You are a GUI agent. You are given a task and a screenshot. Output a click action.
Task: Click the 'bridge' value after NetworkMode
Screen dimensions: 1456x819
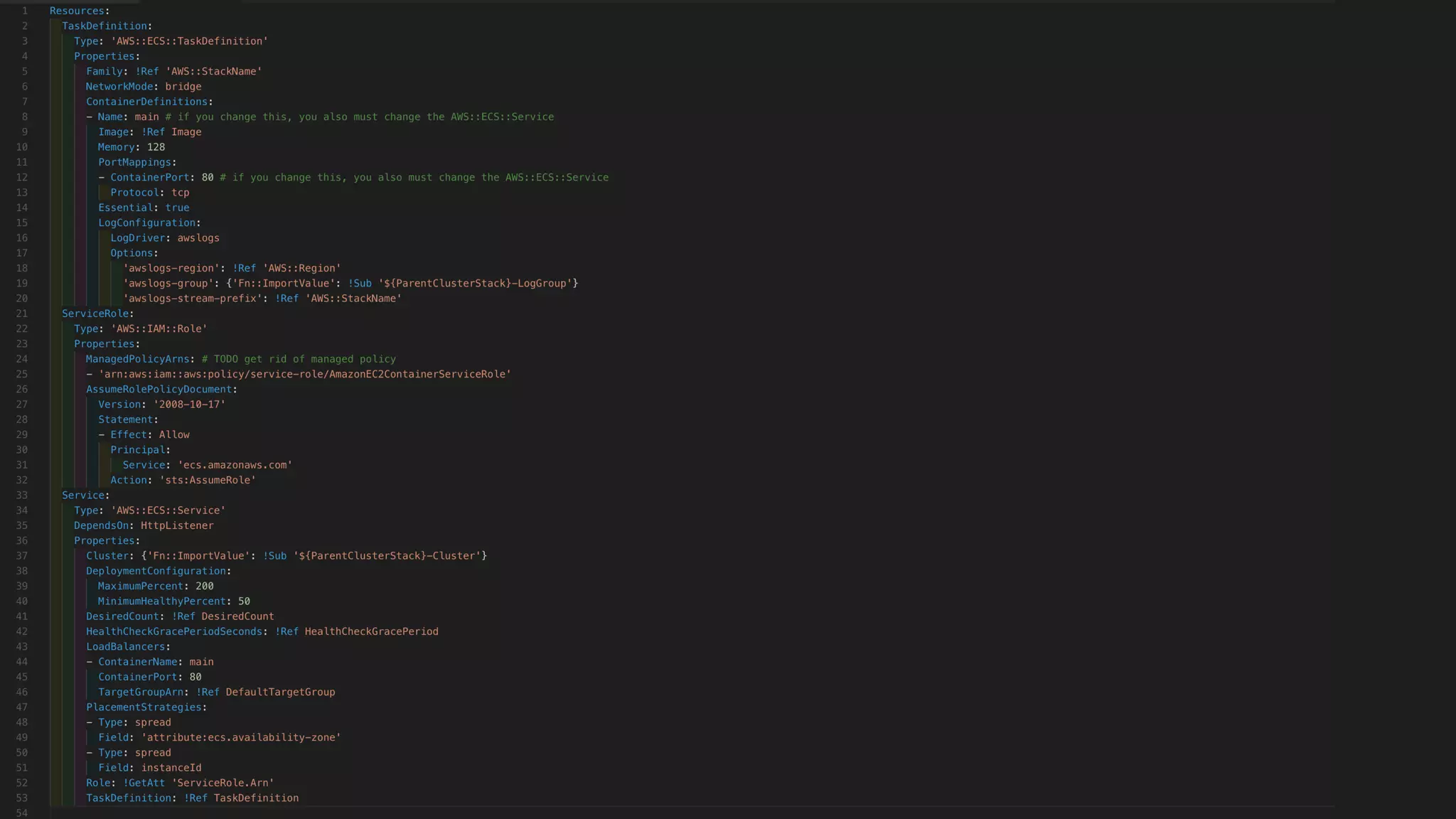click(183, 87)
